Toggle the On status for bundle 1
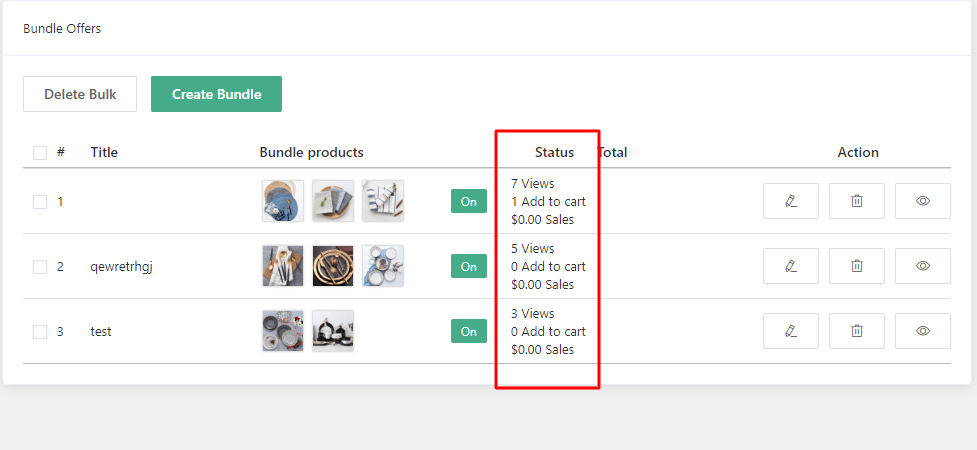This screenshot has width=977, height=450. coord(468,201)
